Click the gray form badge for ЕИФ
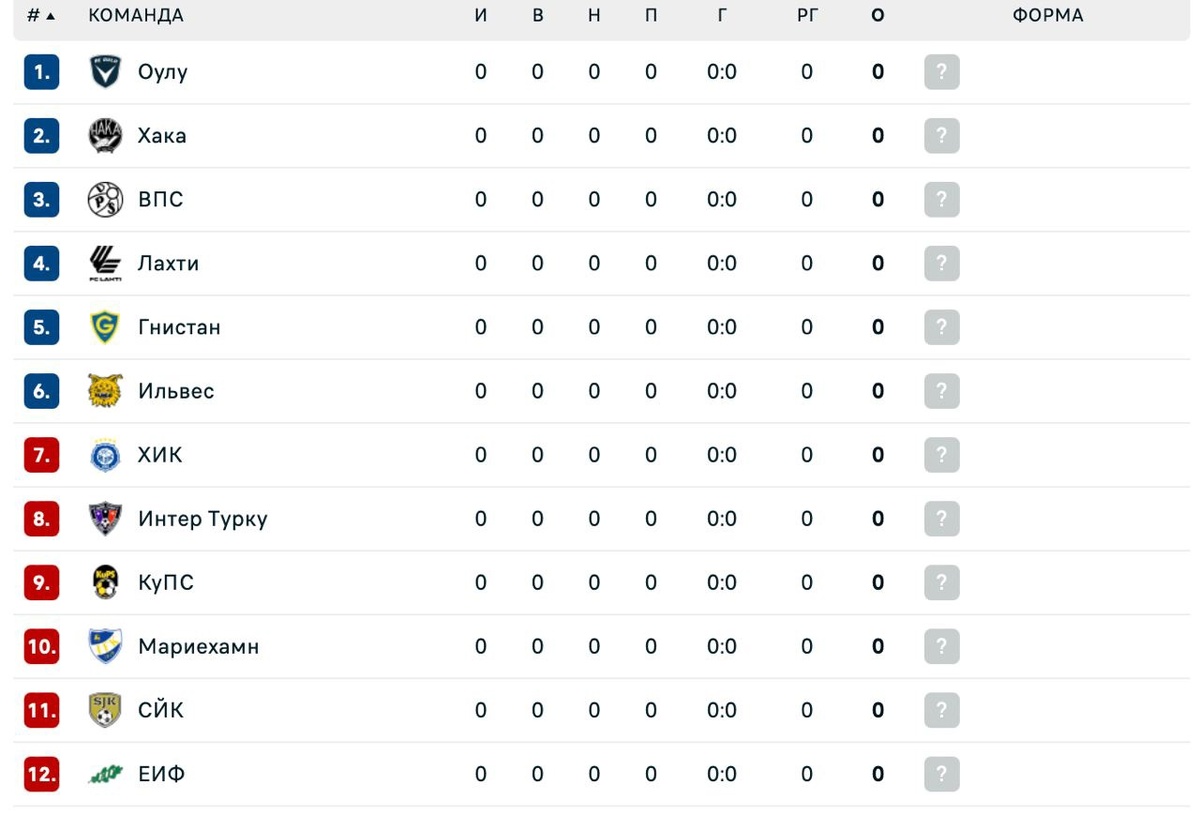Viewport: 1200px width, 815px height. (x=942, y=774)
